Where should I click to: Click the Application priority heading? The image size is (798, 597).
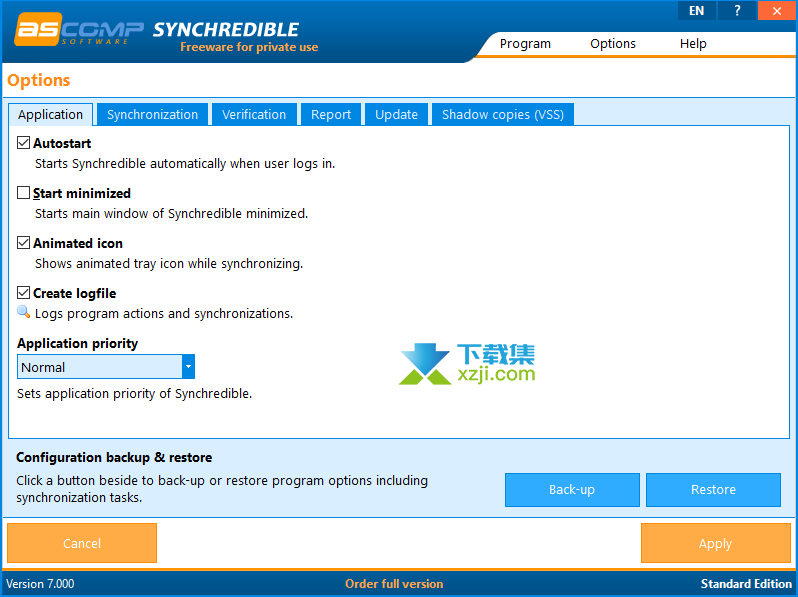pos(77,344)
